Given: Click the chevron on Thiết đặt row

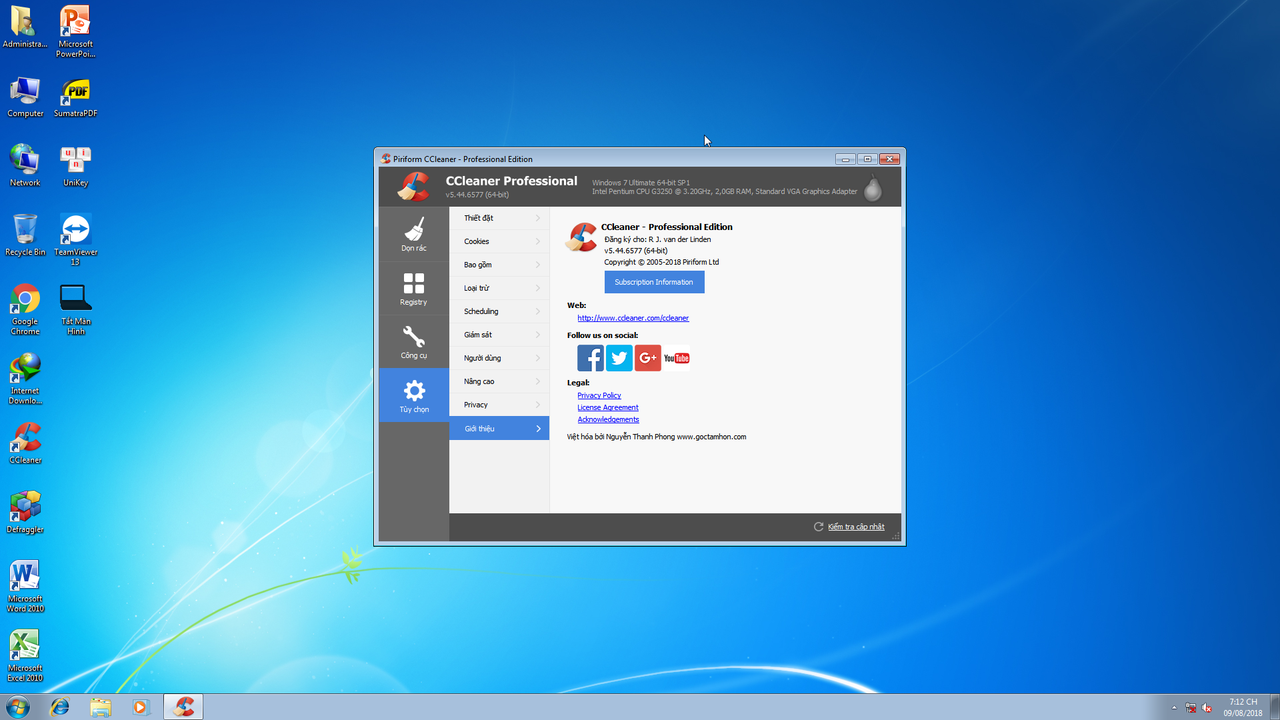Looking at the screenshot, I should coord(538,218).
